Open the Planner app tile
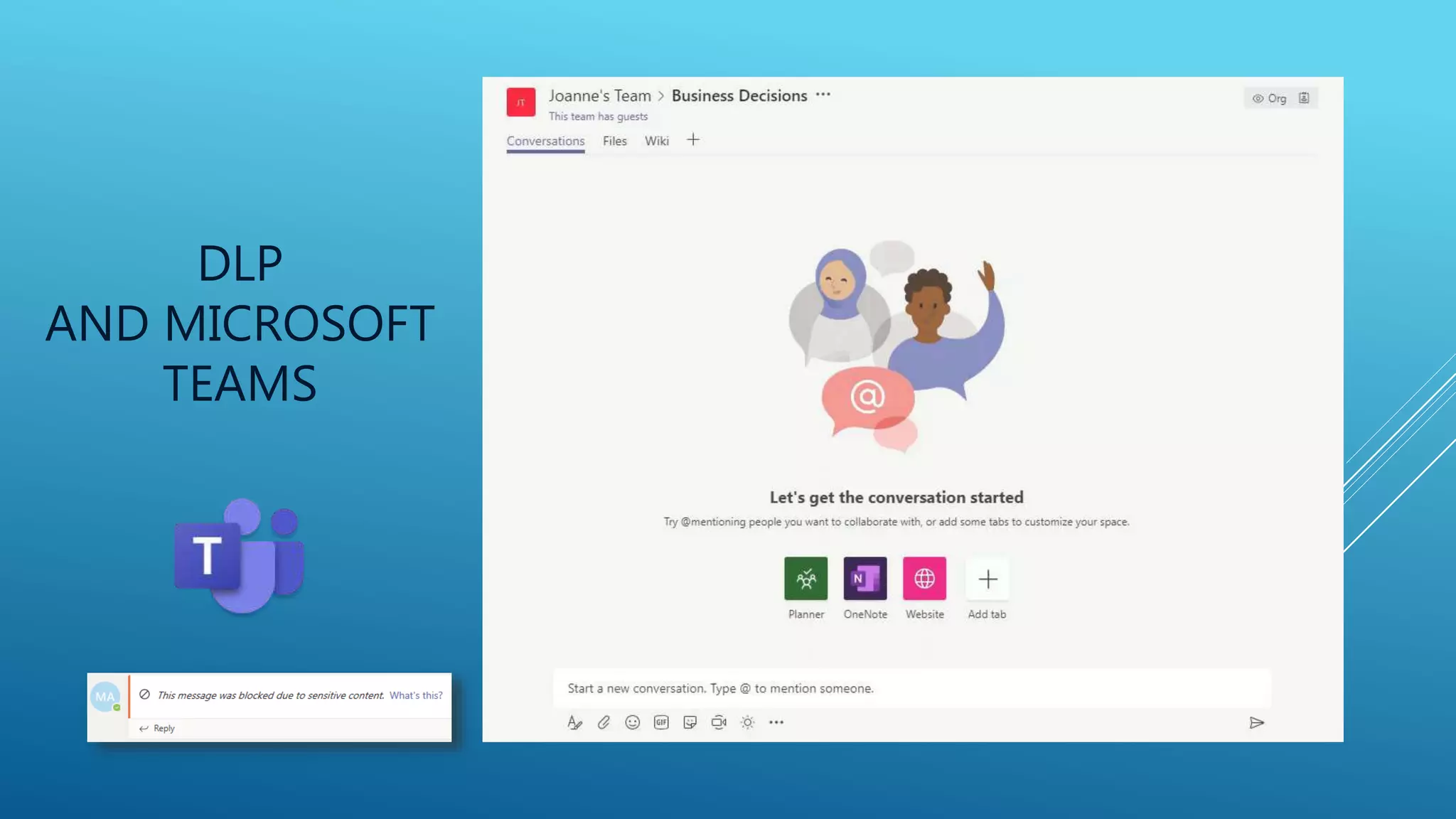This screenshot has height=819, width=1456. pyautogui.click(x=805, y=578)
